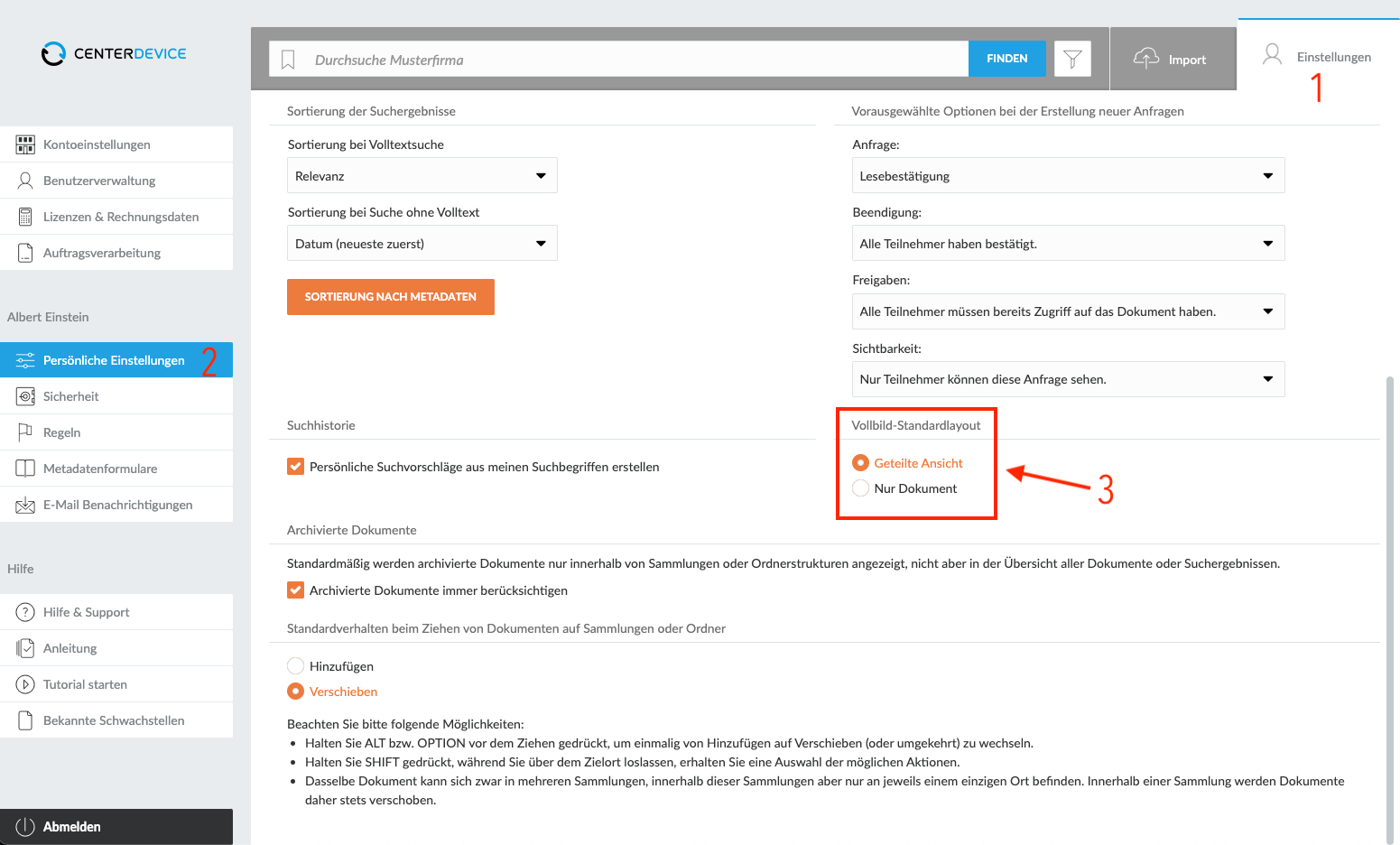
Task: Open the search filter funnel icon
Action: pyautogui.click(x=1072, y=59)
